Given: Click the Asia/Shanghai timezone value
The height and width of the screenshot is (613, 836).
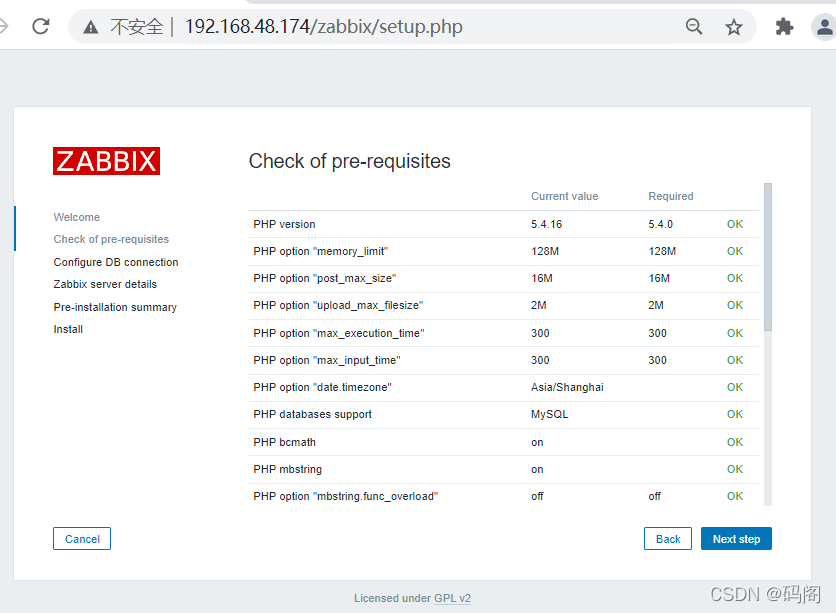Looking at the screenshot, I should click(x=567, y=387).
